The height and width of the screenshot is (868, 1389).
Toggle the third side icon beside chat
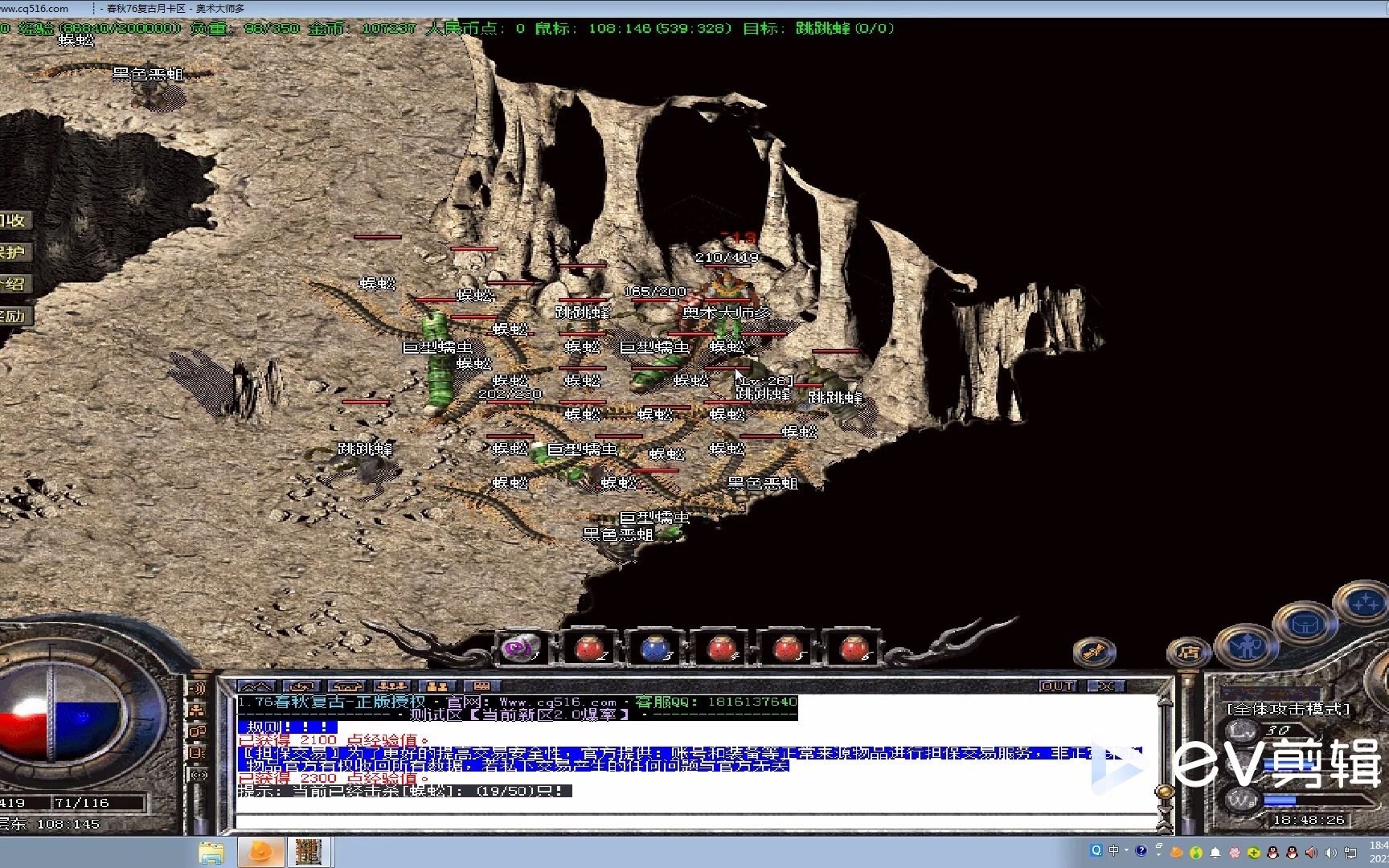197,732
